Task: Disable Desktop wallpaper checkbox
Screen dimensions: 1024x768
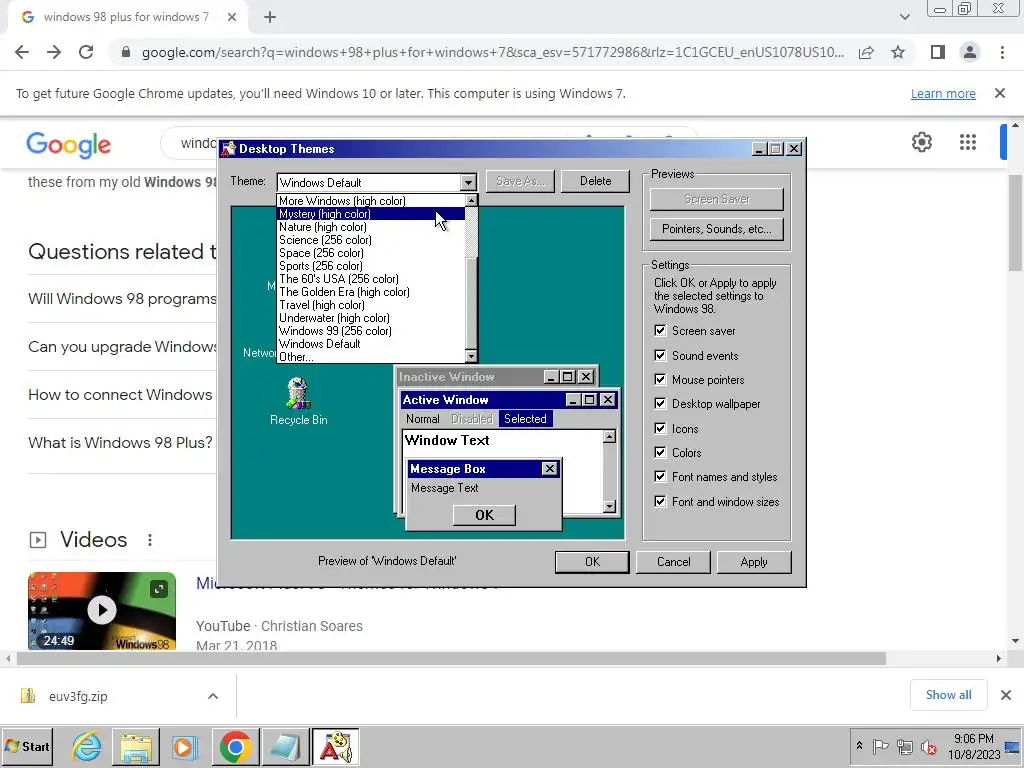Action: pyautogui.click(x=660, y=404)
